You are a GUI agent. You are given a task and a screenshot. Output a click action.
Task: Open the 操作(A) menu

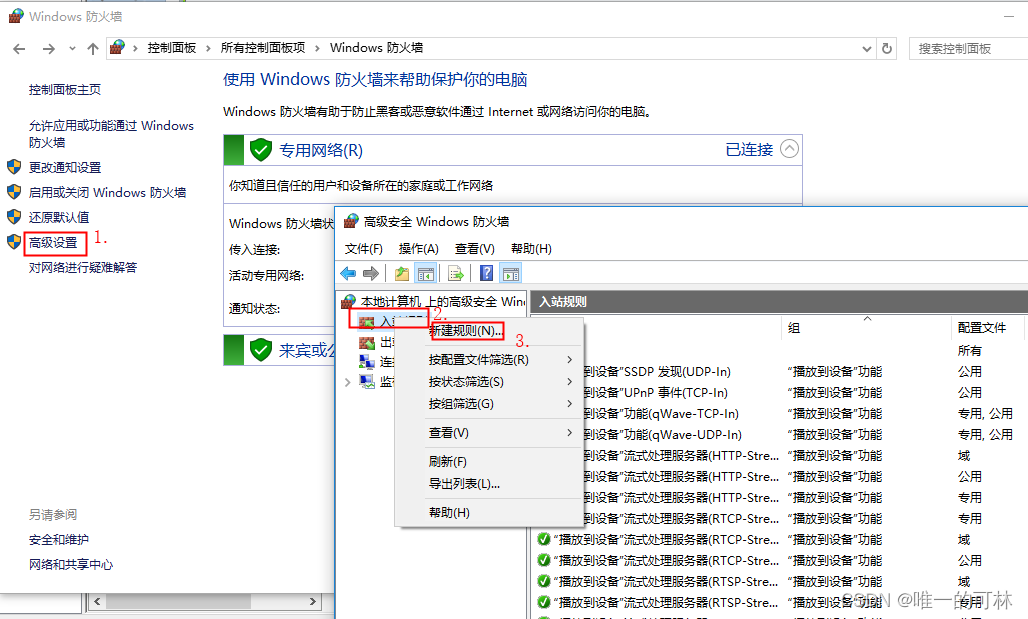(418, 249)
